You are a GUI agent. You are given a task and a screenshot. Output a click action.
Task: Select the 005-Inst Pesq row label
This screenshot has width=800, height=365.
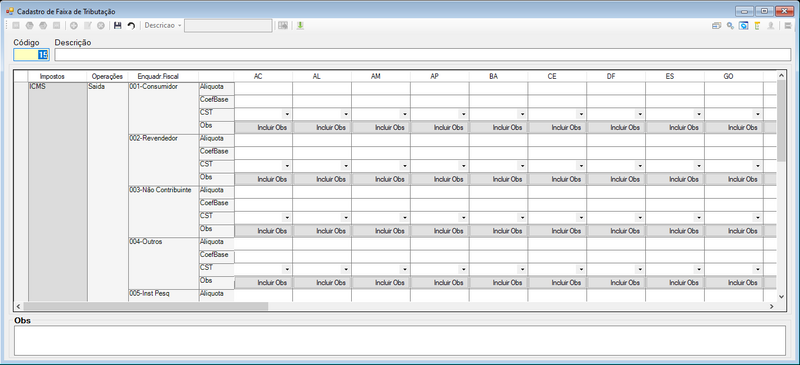tap(163, 295)
